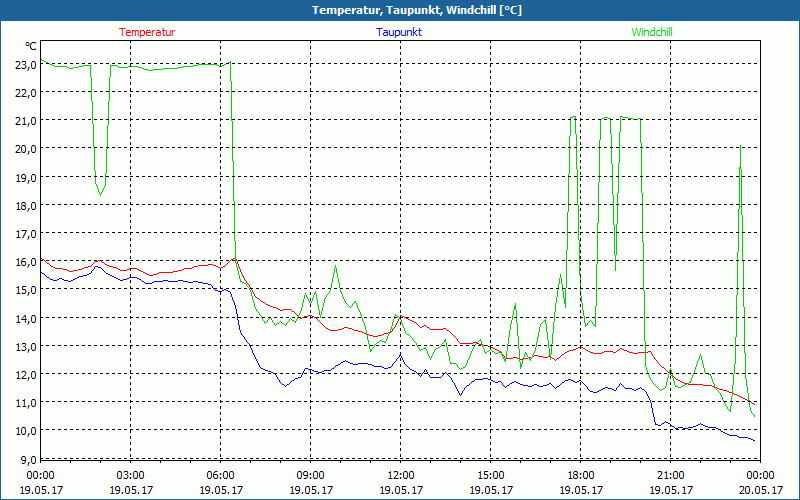The width and height of the screenshot is (800, 500).
Task: Click the 20.05.17 date label
Action: [760, 490]
